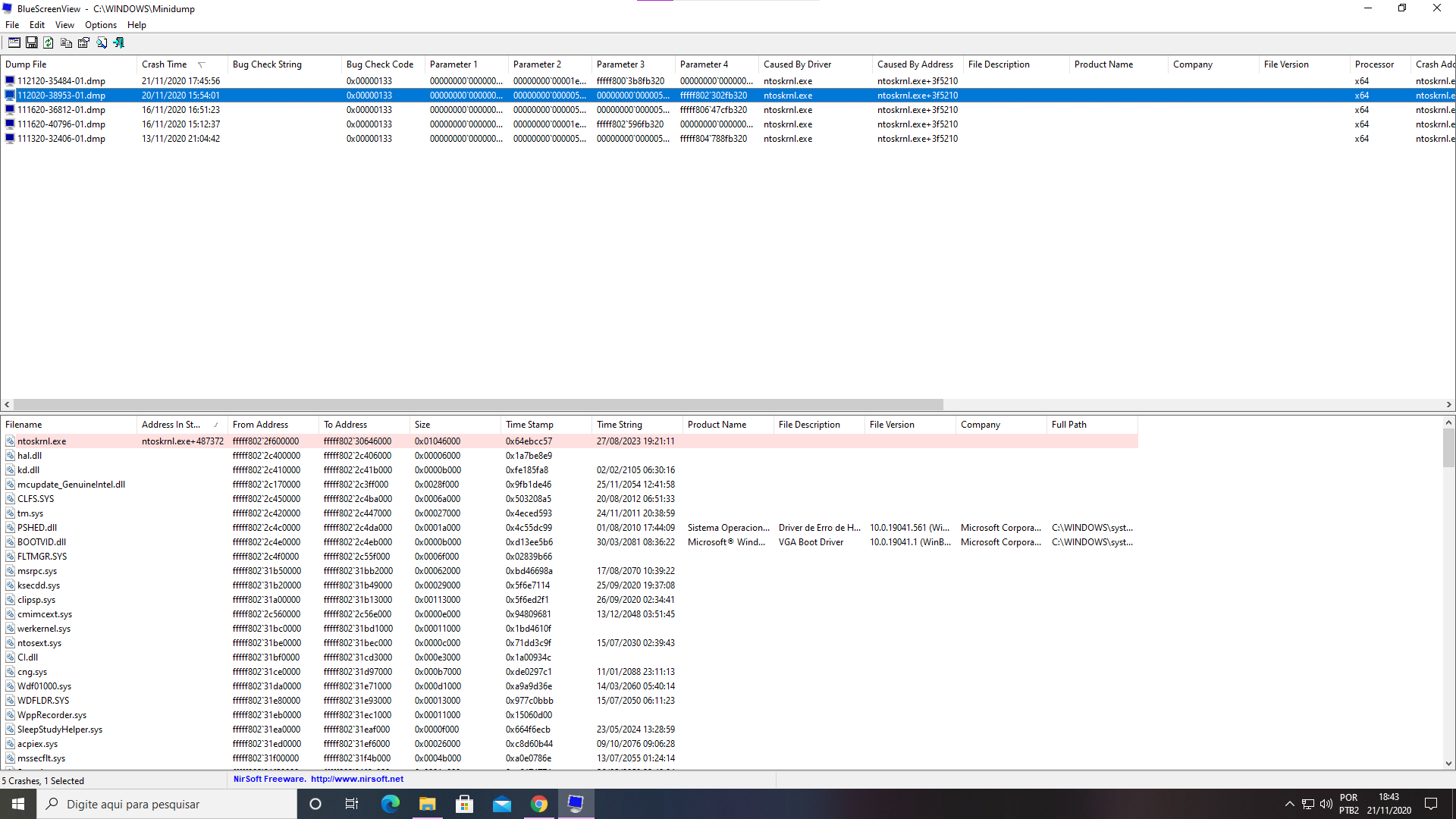Click file icon beside ntoskrnl.exe in lower pane
This screenshot has height=819, width=1456.
point(11,441)
